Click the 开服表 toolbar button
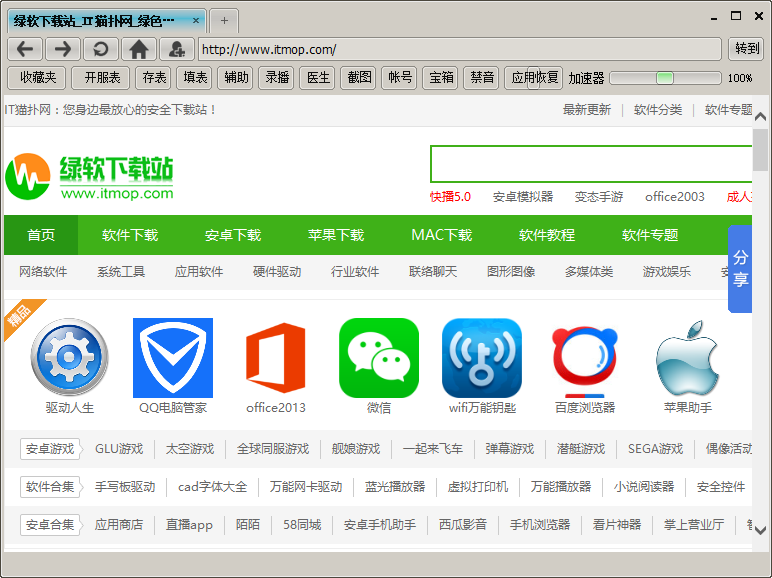772x578 pixels. click(x=102, y=78)
